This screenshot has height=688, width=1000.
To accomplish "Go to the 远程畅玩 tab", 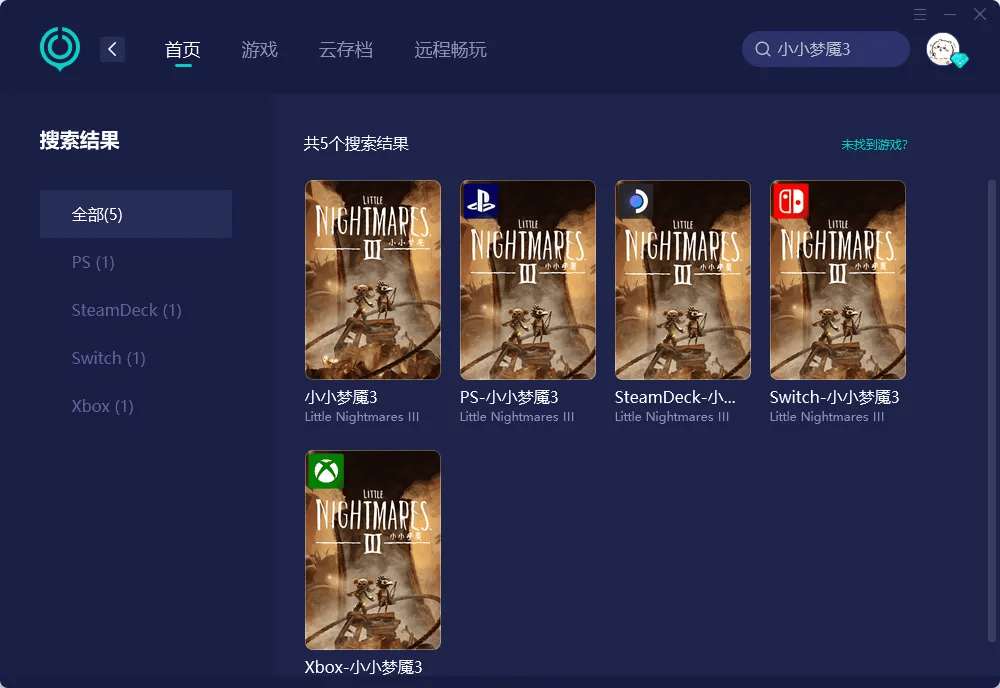I will 450,49.
